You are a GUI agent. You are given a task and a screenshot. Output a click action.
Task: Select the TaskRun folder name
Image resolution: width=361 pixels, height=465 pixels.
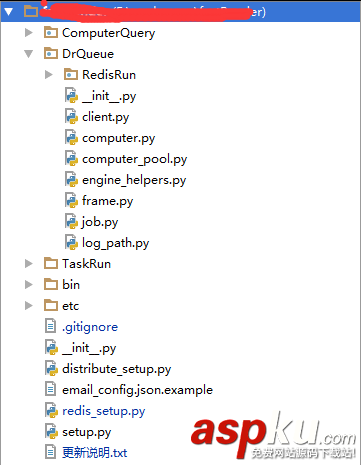click(86, 264)
